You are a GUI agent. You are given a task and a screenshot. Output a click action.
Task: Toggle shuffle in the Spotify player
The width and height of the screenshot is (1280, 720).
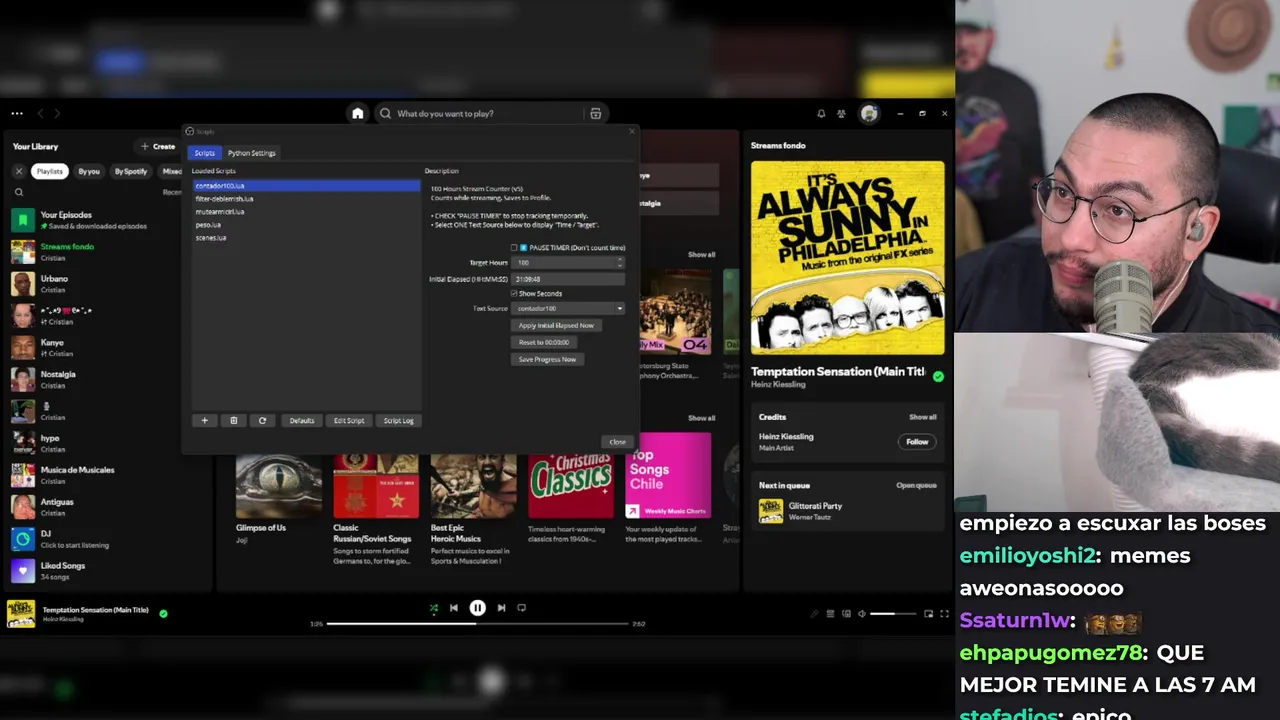pyautogui.click(x=434, y=607)
